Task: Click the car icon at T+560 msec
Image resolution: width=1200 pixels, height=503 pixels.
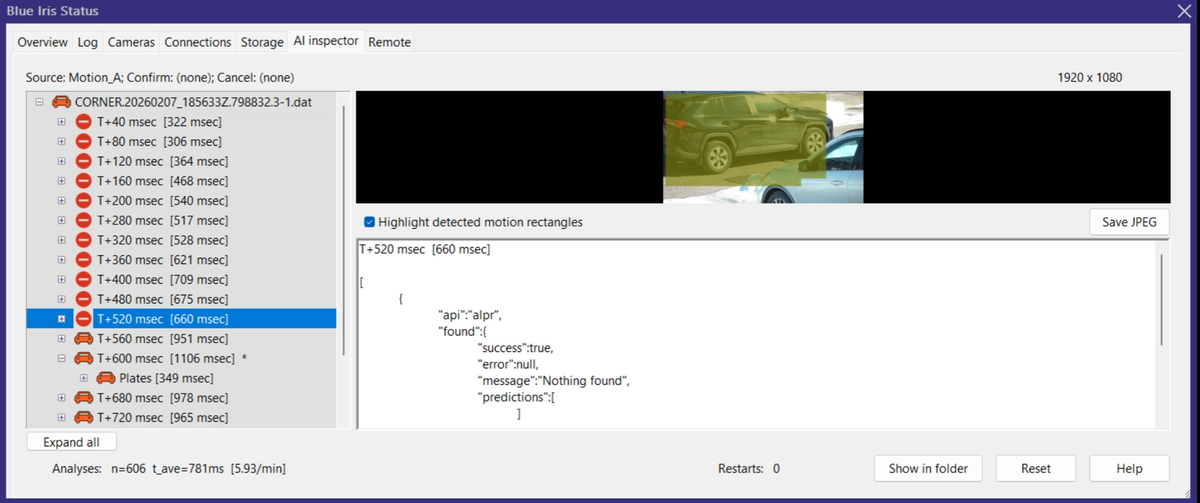Action: [84, 339]
